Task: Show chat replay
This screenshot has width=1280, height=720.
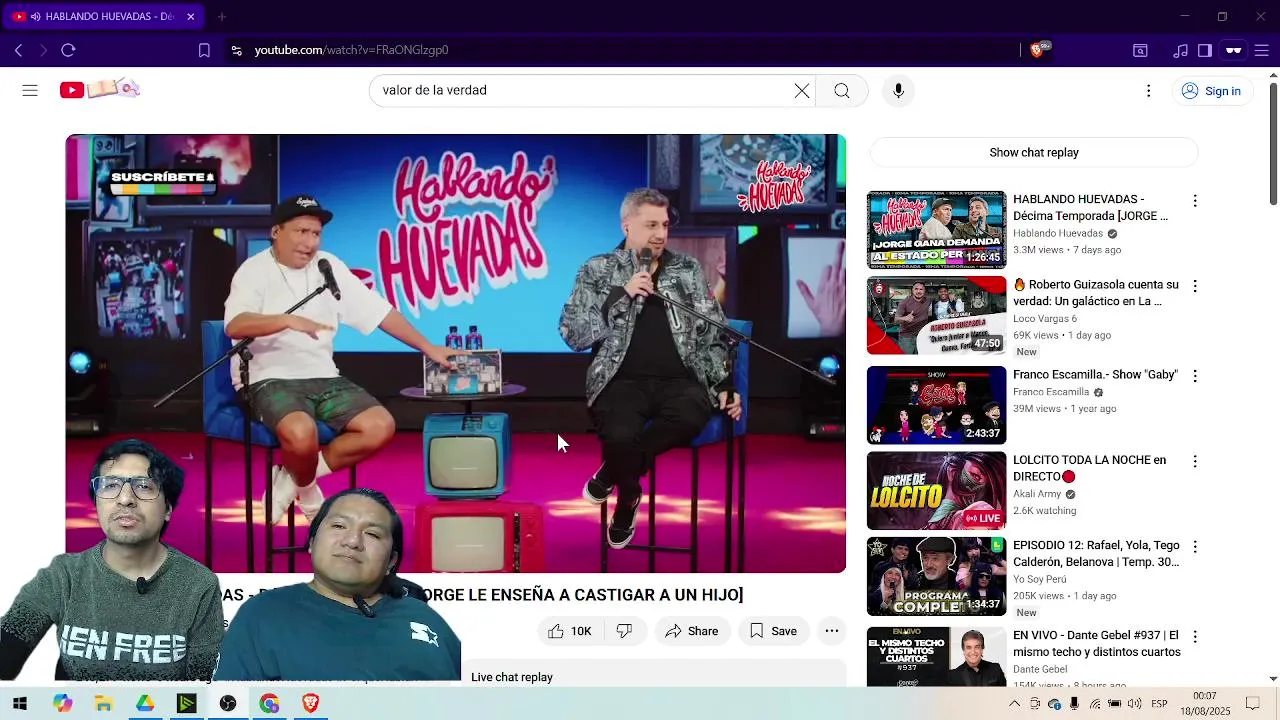Action: point(1034,153)
